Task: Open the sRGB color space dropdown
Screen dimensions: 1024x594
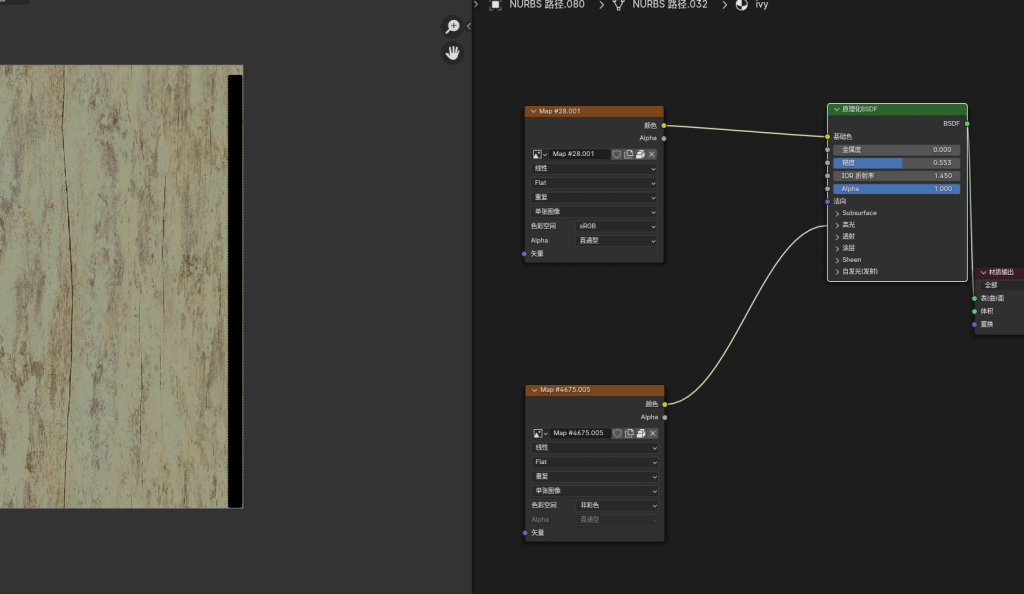Action: click(x=616, y=226)
